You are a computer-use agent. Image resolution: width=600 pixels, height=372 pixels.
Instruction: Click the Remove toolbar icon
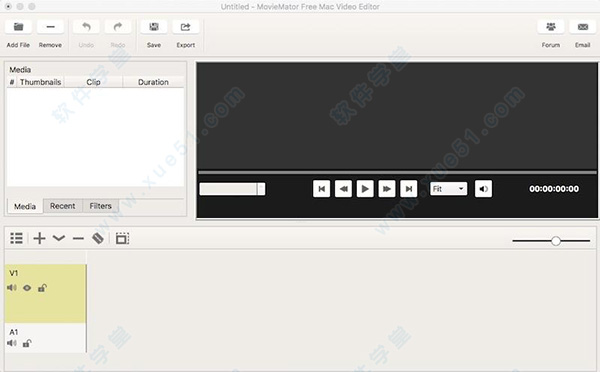[50, 27]
